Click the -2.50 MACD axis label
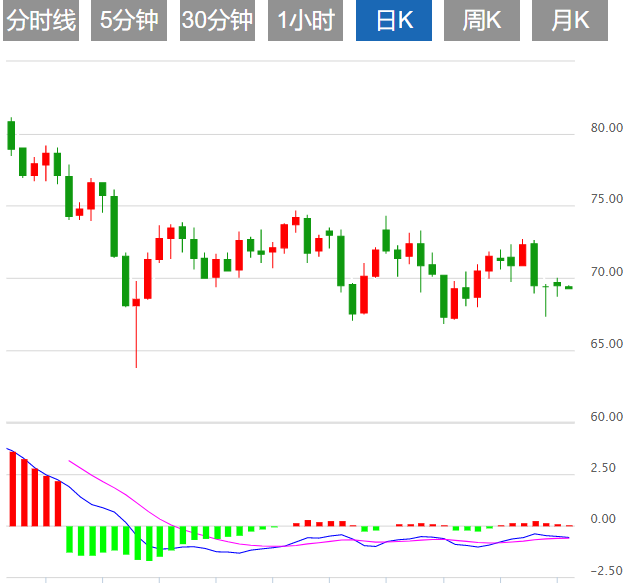The width and height of the screenshot is (630, 583). point(602,571)
